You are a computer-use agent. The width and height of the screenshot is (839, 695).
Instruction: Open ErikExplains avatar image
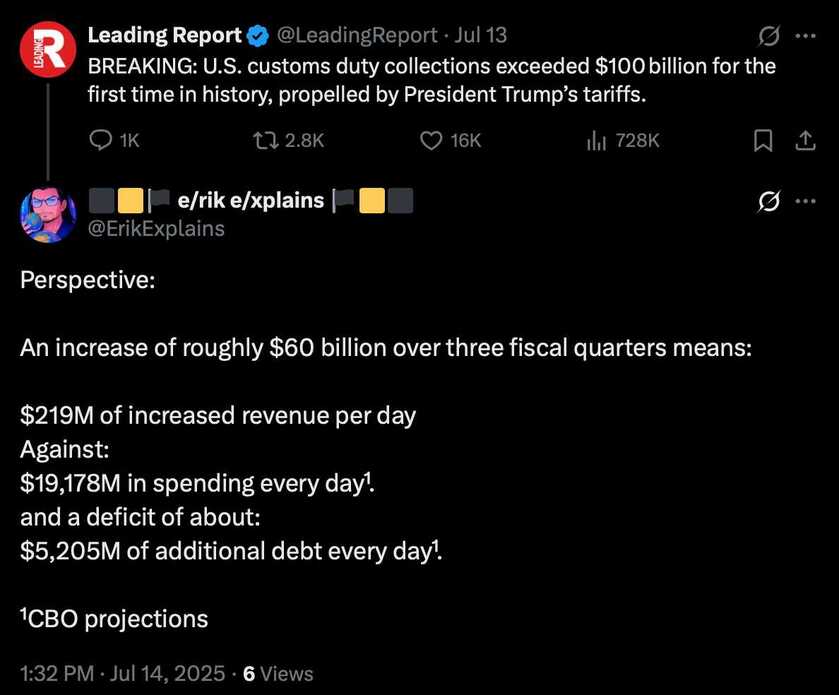[48, 215]
